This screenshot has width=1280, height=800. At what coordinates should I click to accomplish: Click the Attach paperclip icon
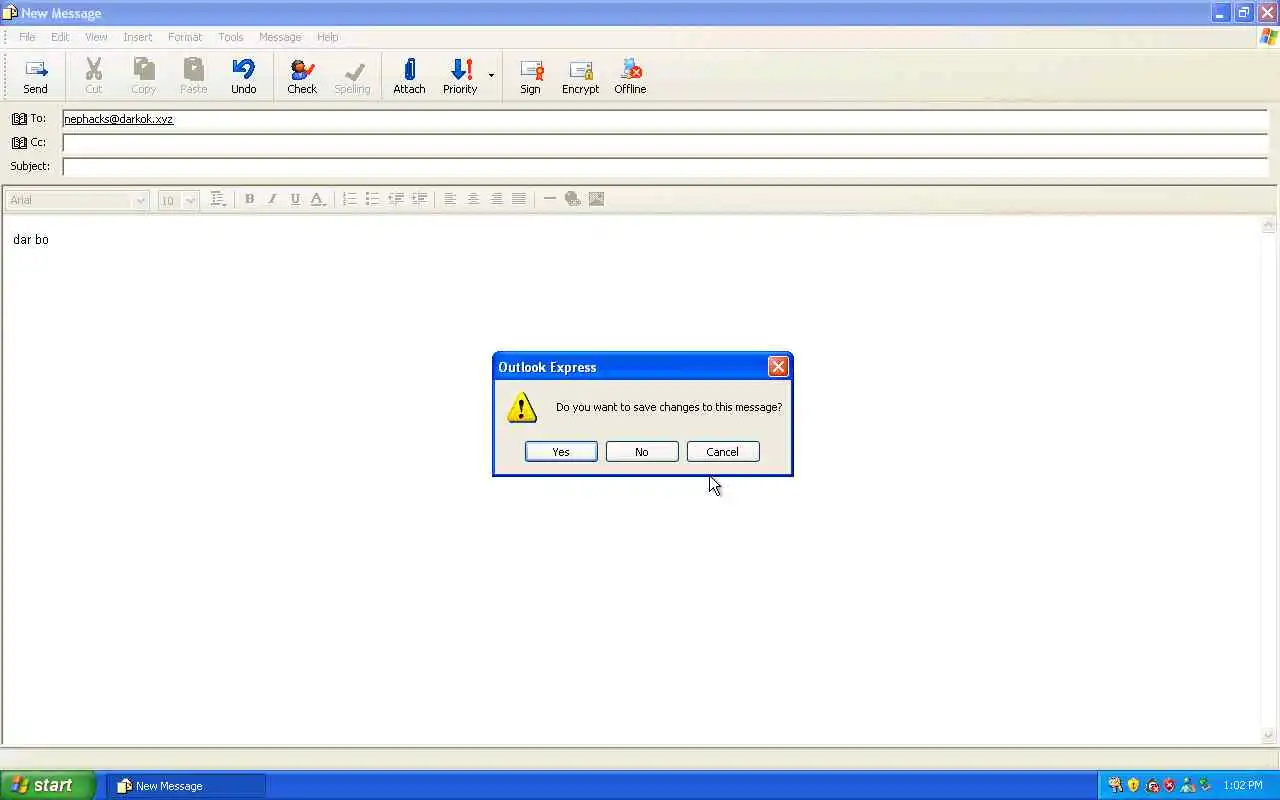pyautogui.click(x=409, y=69)
